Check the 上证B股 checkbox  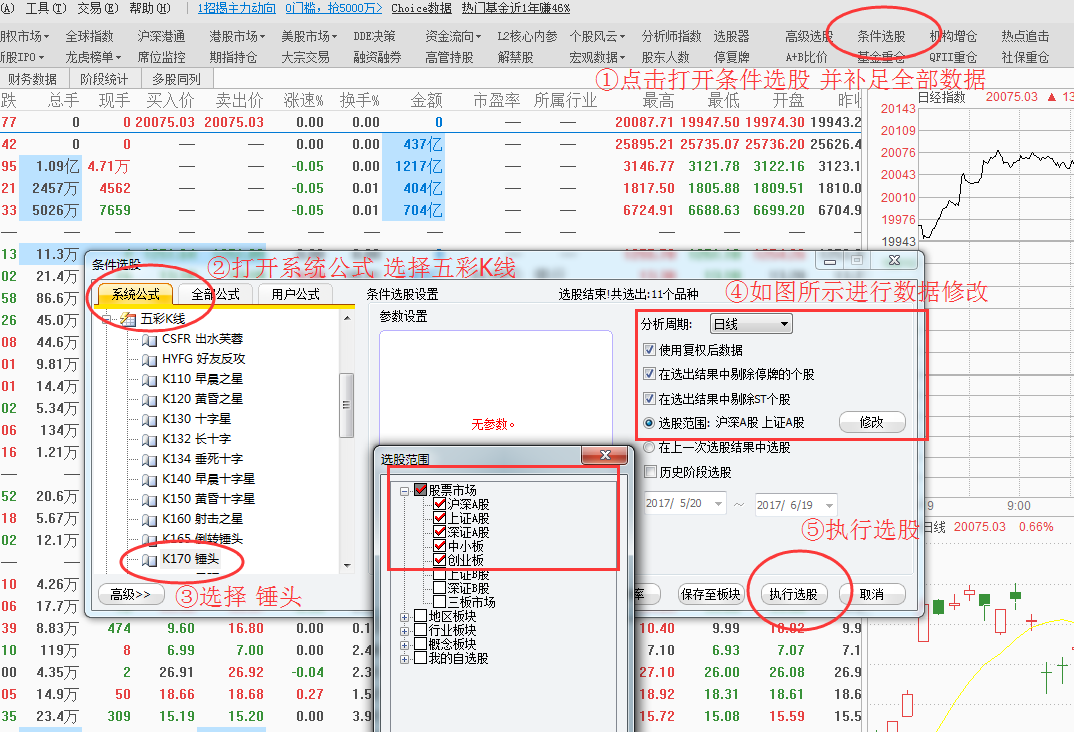coord(440,575)
